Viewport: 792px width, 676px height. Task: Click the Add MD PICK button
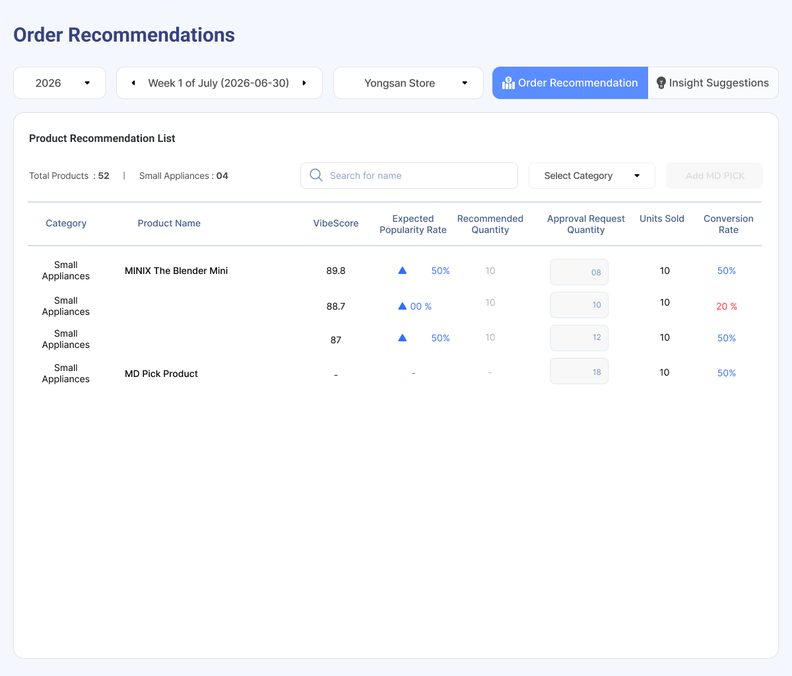pos(714,175)
